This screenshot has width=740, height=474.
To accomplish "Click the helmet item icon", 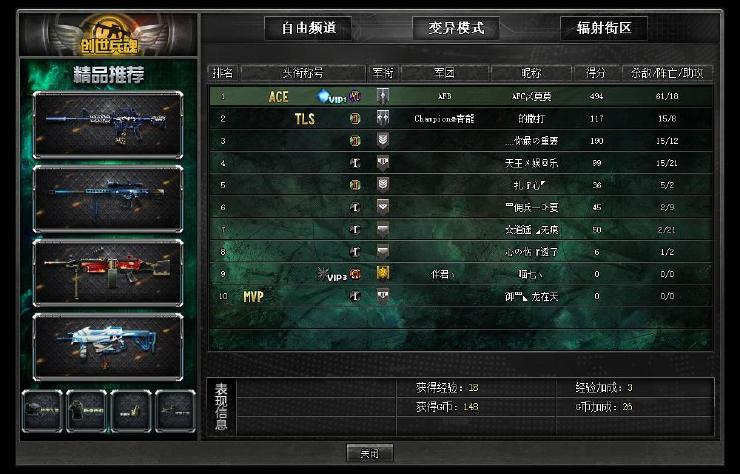I will 42,411.
